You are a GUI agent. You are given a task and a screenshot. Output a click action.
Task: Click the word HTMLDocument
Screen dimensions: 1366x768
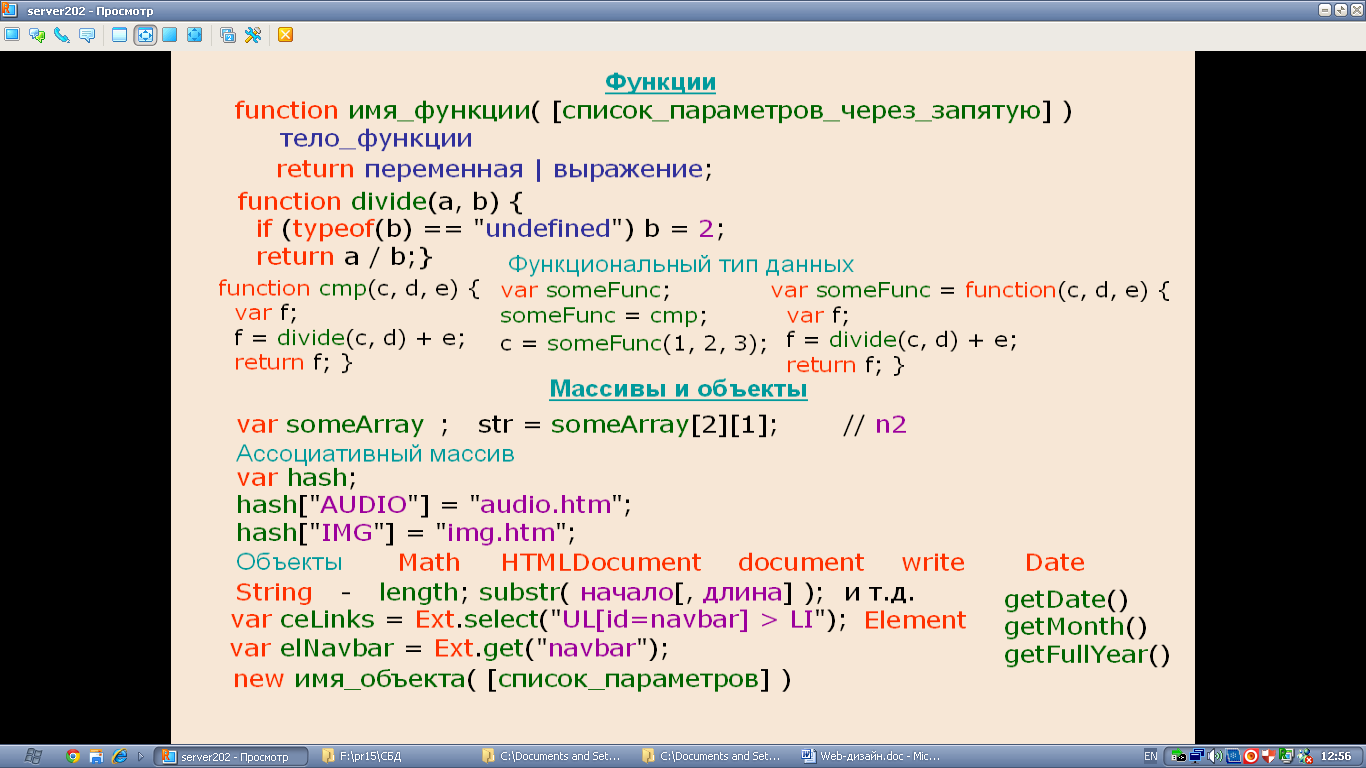[601, 562]
